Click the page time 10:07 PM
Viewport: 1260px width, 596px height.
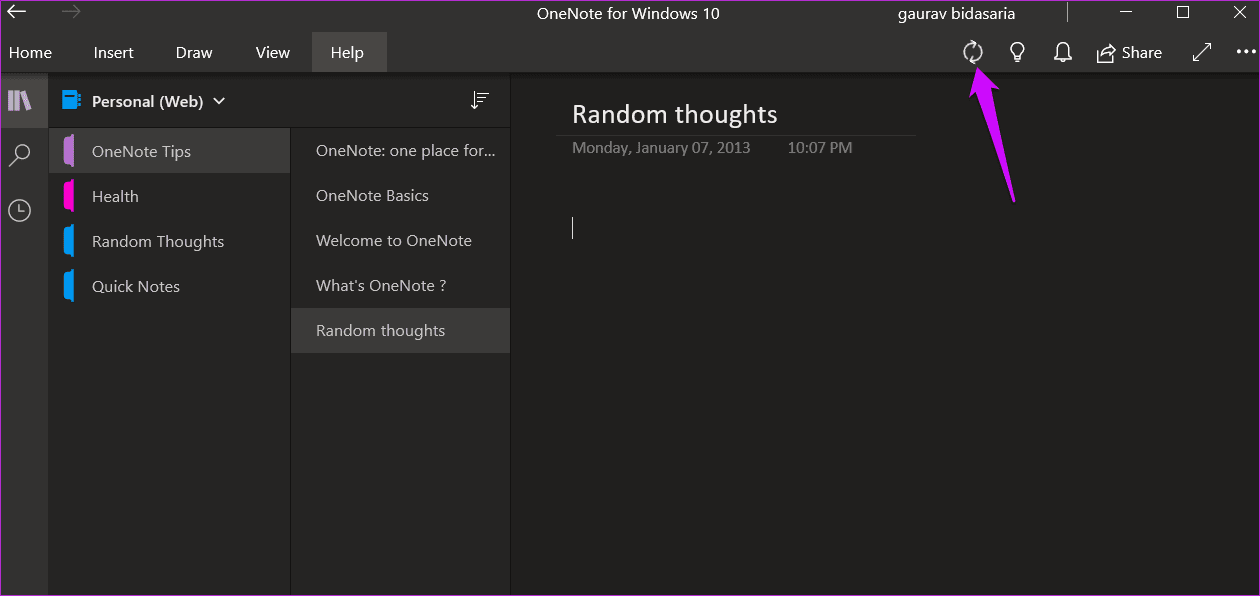click(820, 148)
